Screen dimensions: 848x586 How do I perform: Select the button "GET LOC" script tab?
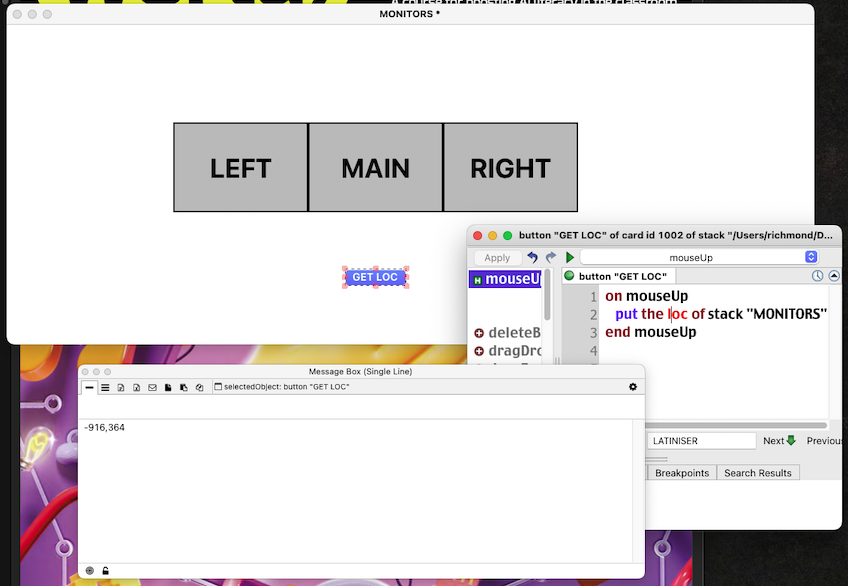click(619, 276)
